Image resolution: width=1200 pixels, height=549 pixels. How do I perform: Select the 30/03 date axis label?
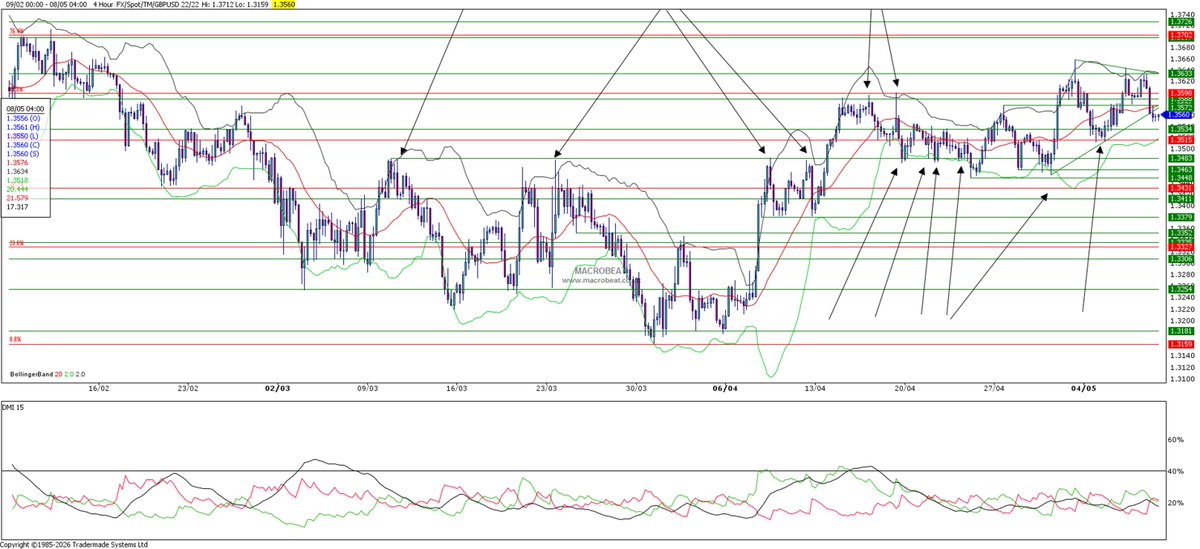click(x=636, y=386)
